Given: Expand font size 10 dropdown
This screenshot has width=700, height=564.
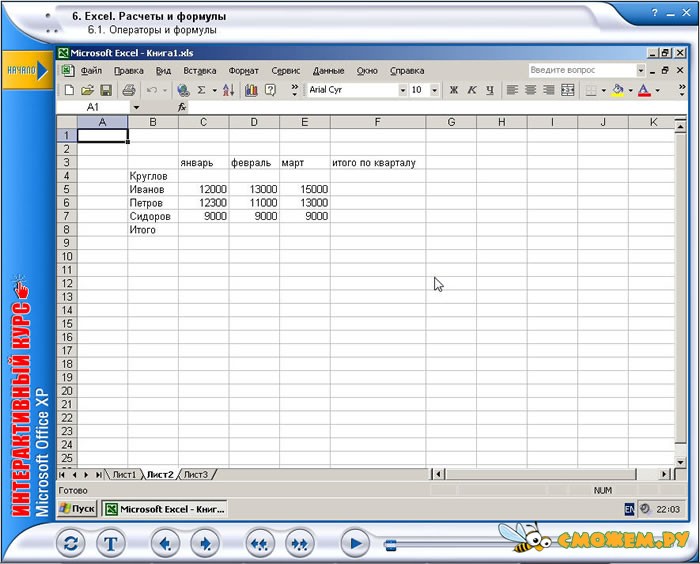Looking at the screenshot, I should 434,90.
